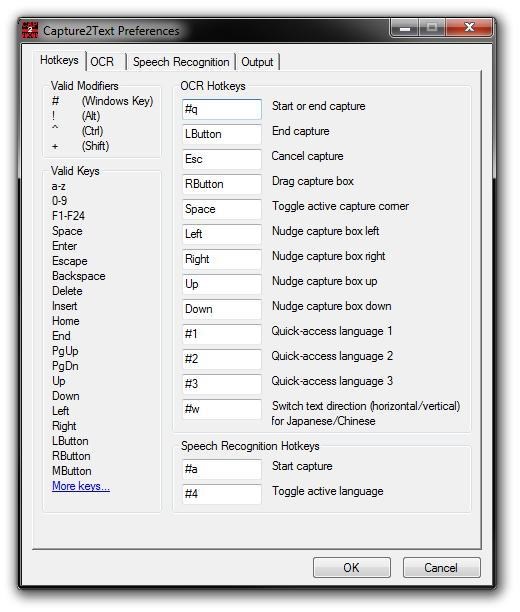Click the speech Start capture field #a
Screen dimensions: 520x612
222,469
